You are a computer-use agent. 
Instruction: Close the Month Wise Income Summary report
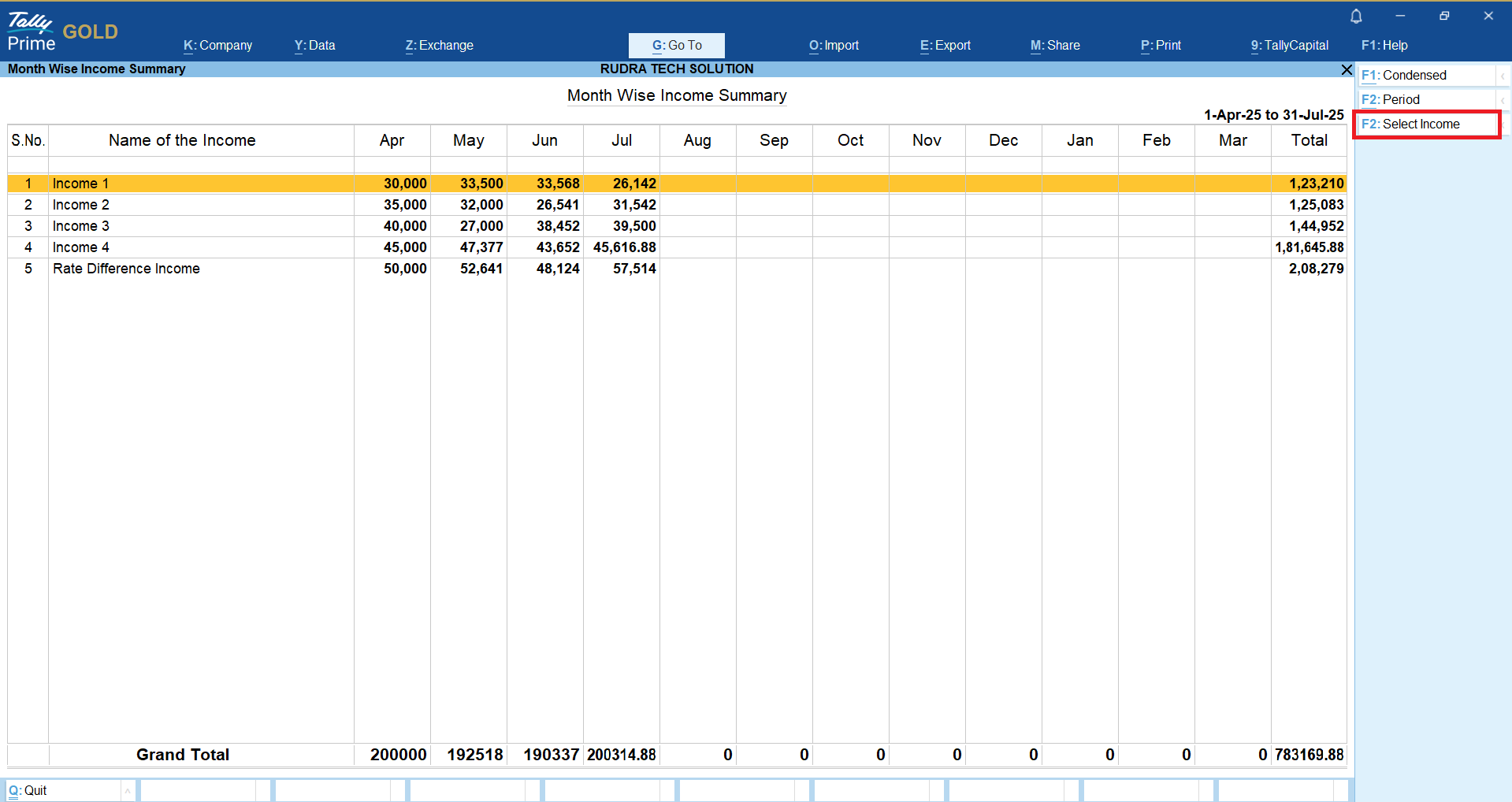(x=1347, y=70)
